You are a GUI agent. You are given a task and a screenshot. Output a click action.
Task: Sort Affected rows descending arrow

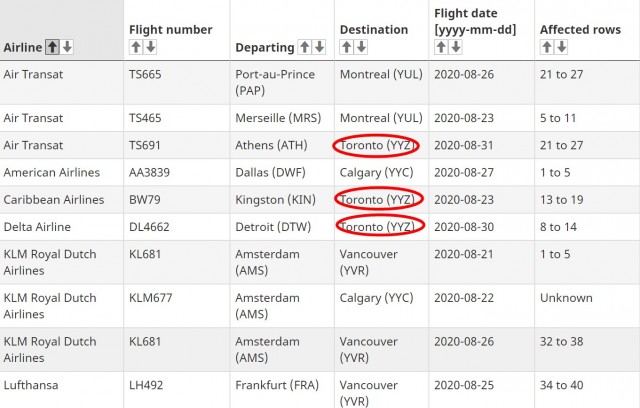(x=561, y=47)
